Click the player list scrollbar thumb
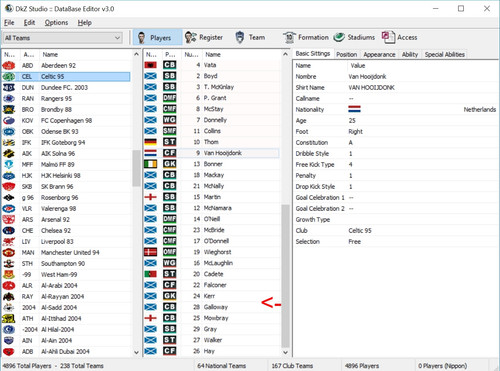The width and height of the screenshot is (500, 371). click(285, 276)
